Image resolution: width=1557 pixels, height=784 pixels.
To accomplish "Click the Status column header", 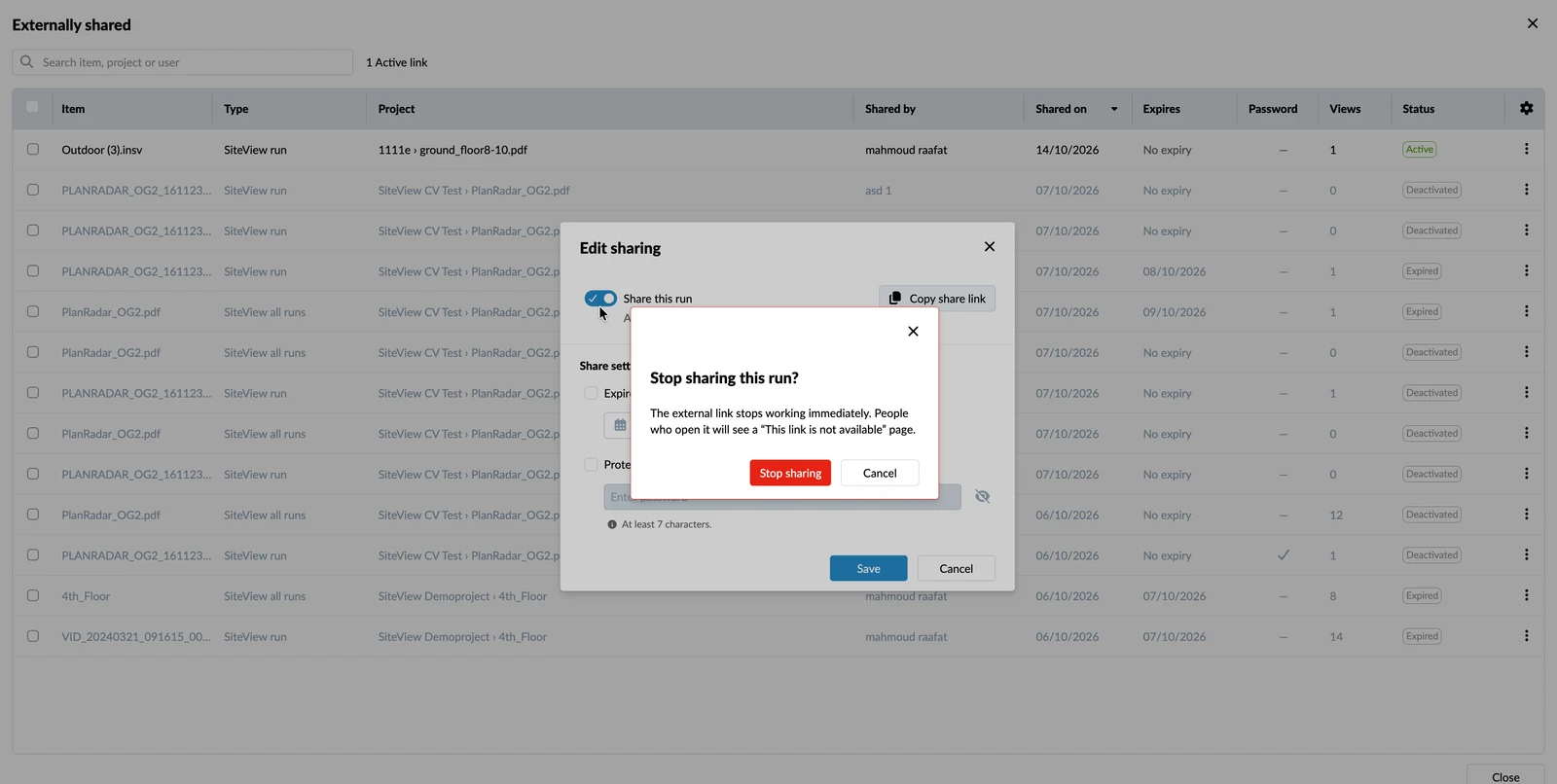I will [1419, 109].
